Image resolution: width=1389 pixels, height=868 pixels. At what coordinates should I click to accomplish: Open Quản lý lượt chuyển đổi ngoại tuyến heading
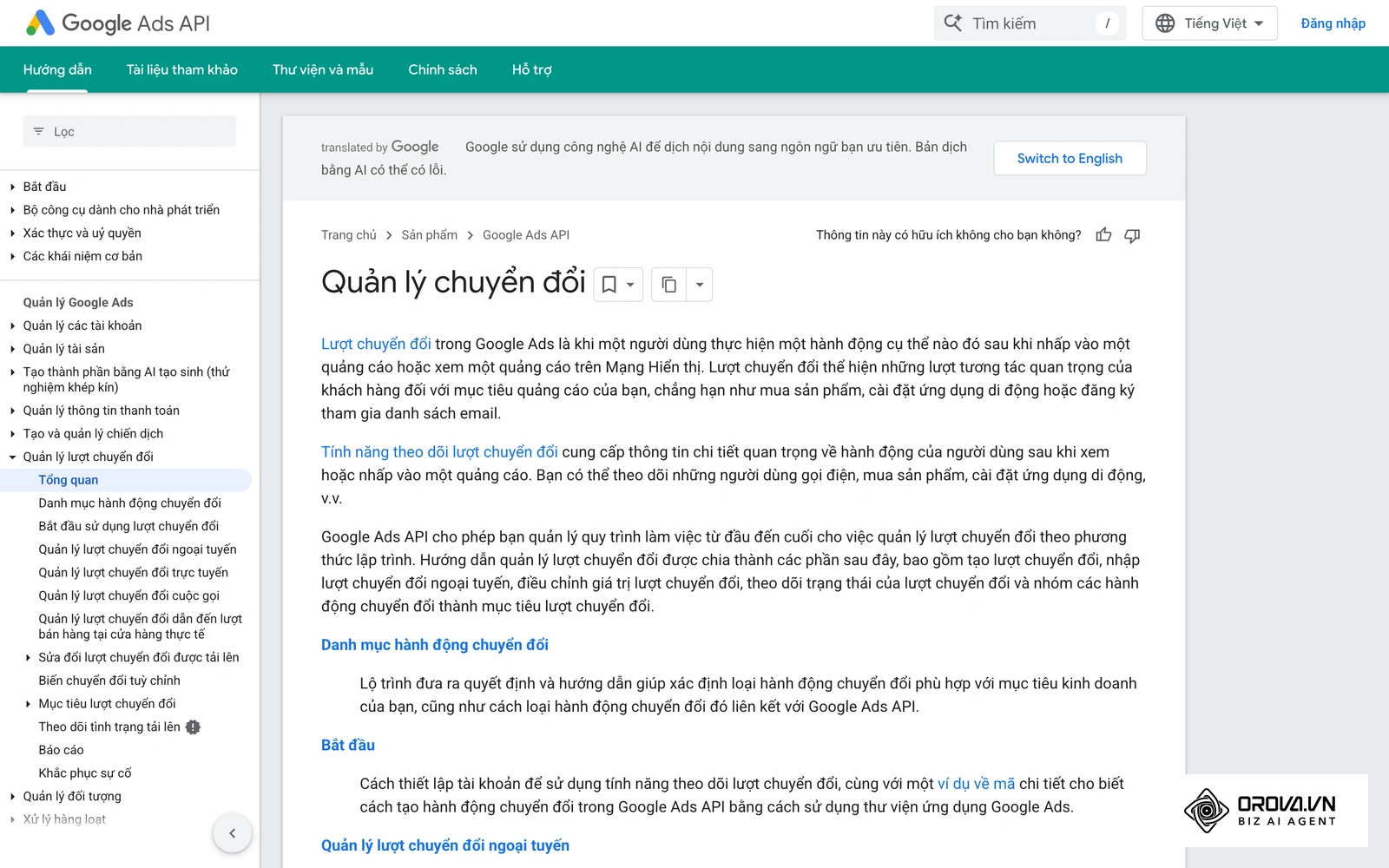tap(445, 845)
